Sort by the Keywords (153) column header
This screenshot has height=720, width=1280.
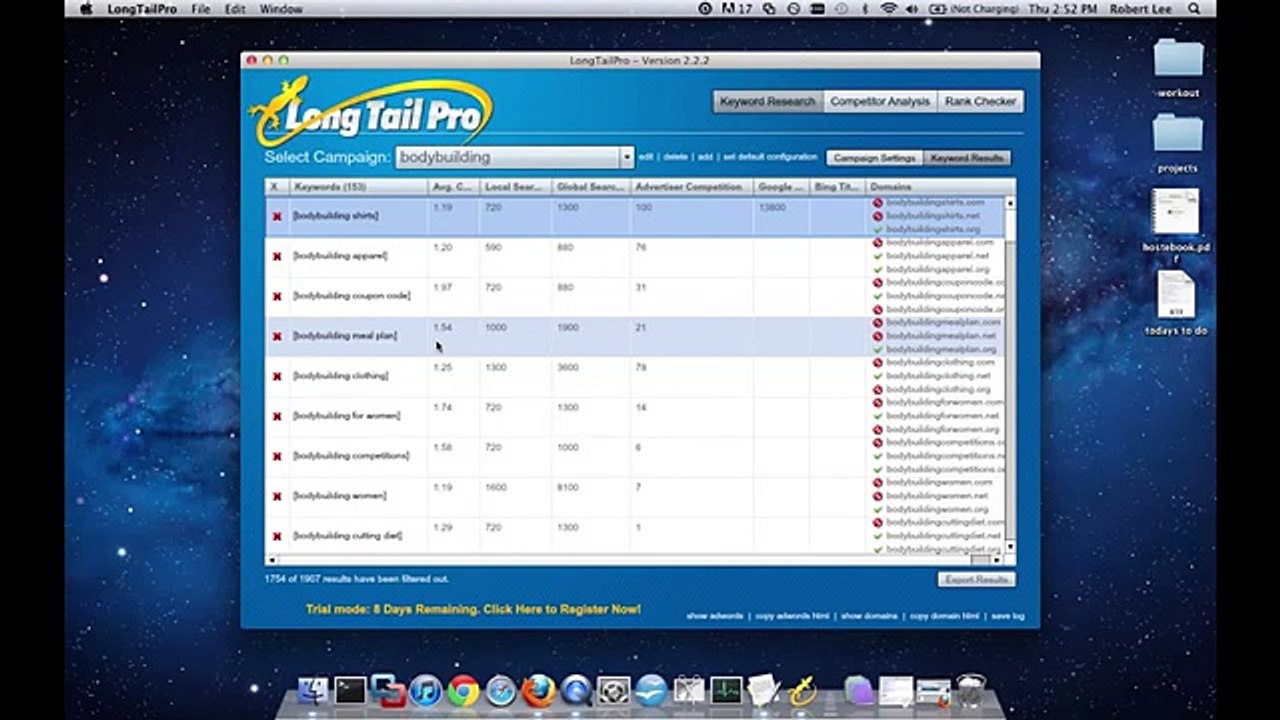[x=358, y=187]
